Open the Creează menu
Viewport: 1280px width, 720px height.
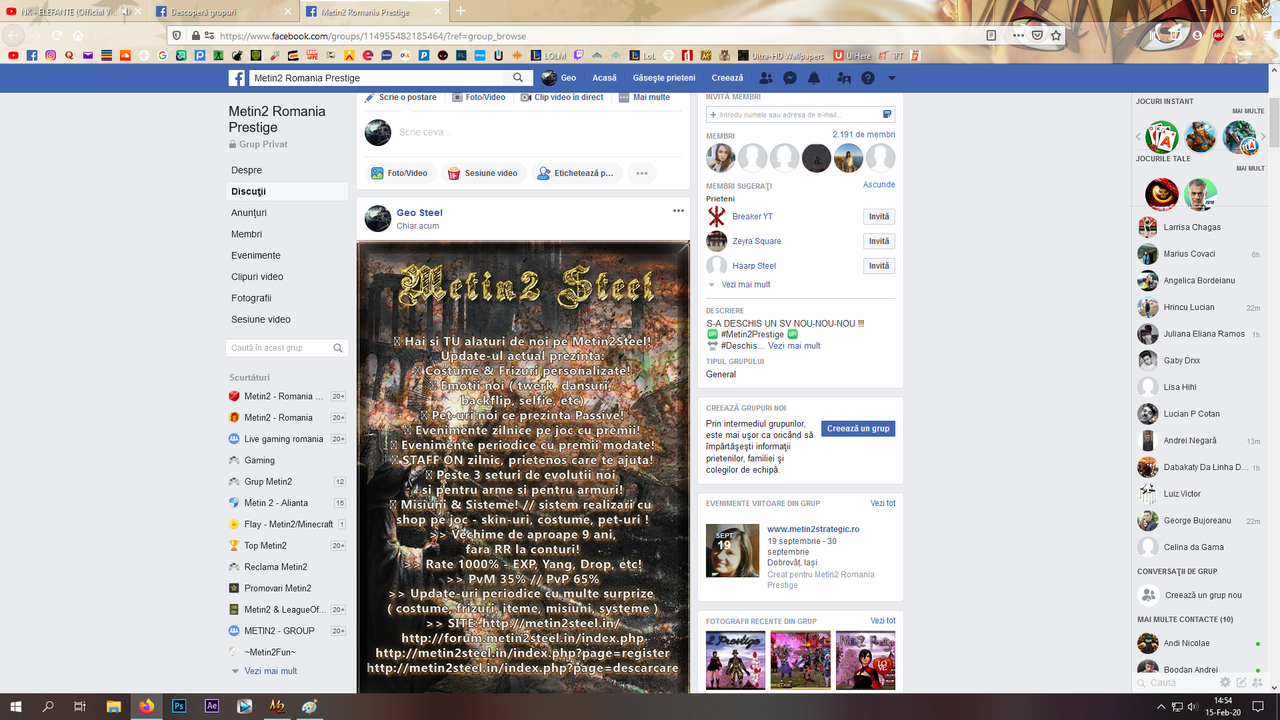[727, 78]
